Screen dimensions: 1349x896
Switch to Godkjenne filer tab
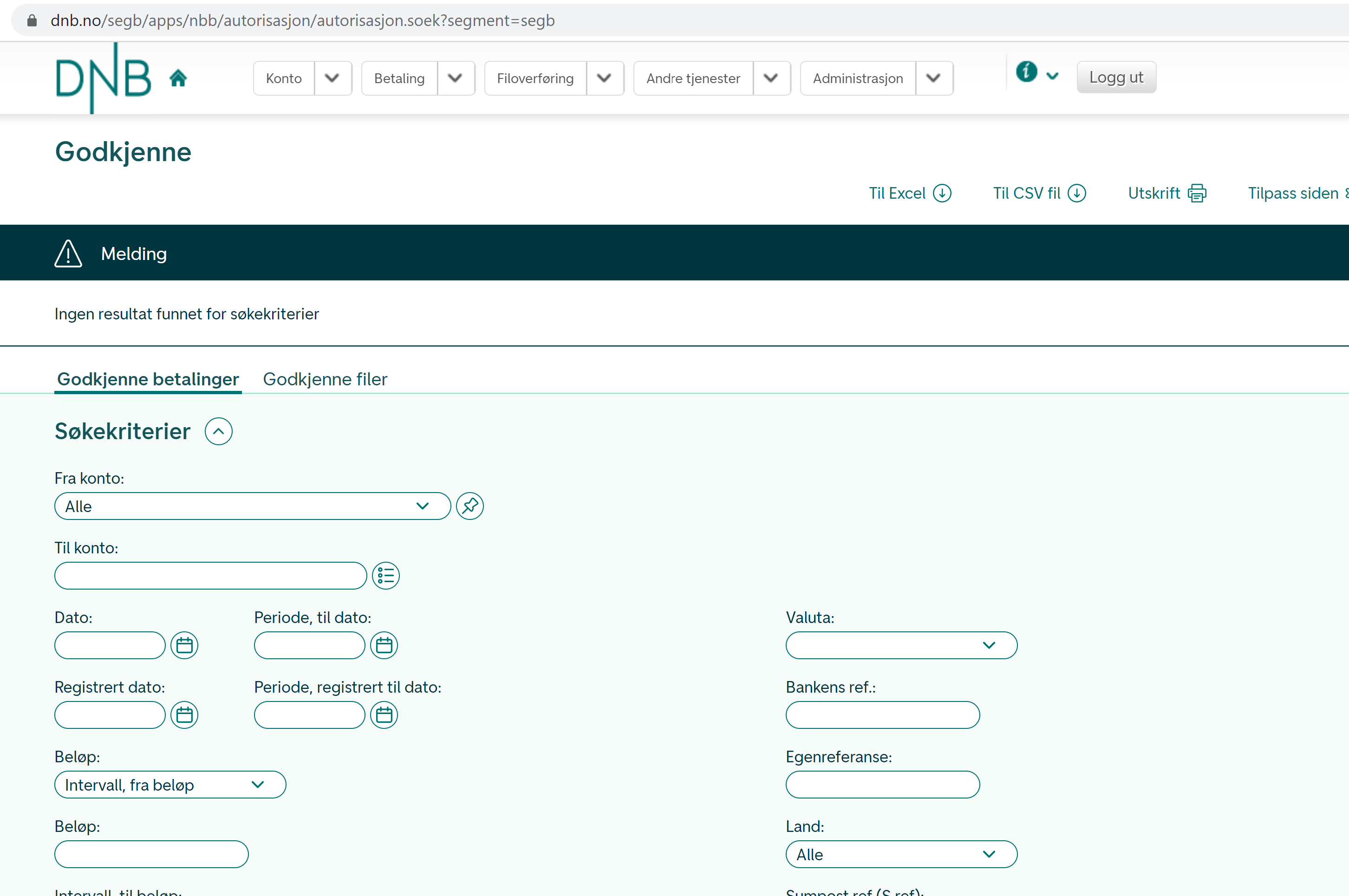tap(325, 379)
